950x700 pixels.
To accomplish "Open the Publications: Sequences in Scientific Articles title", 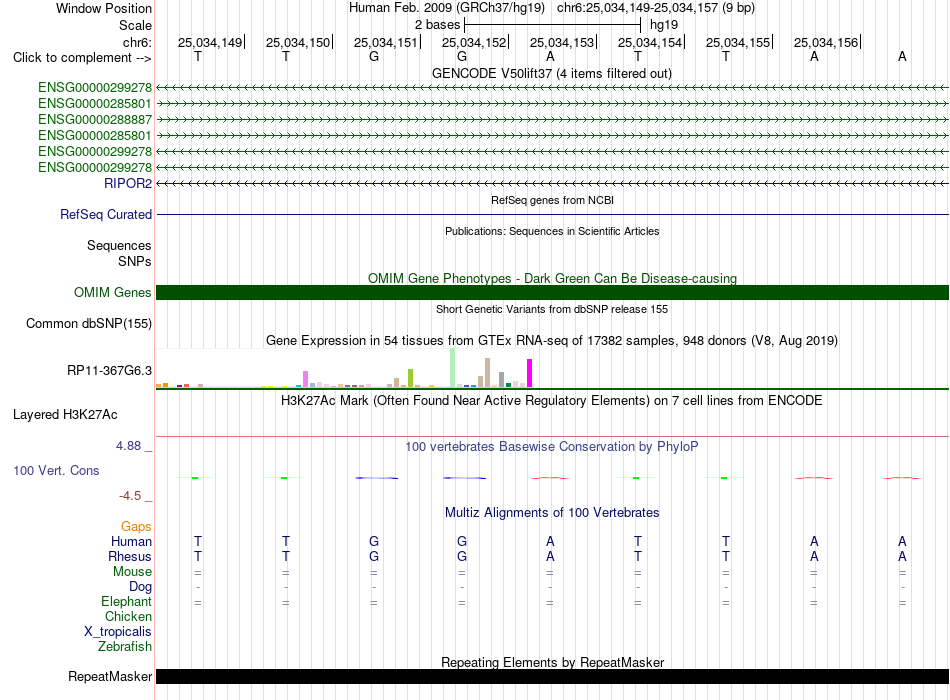I will click(x=552, y=231).
